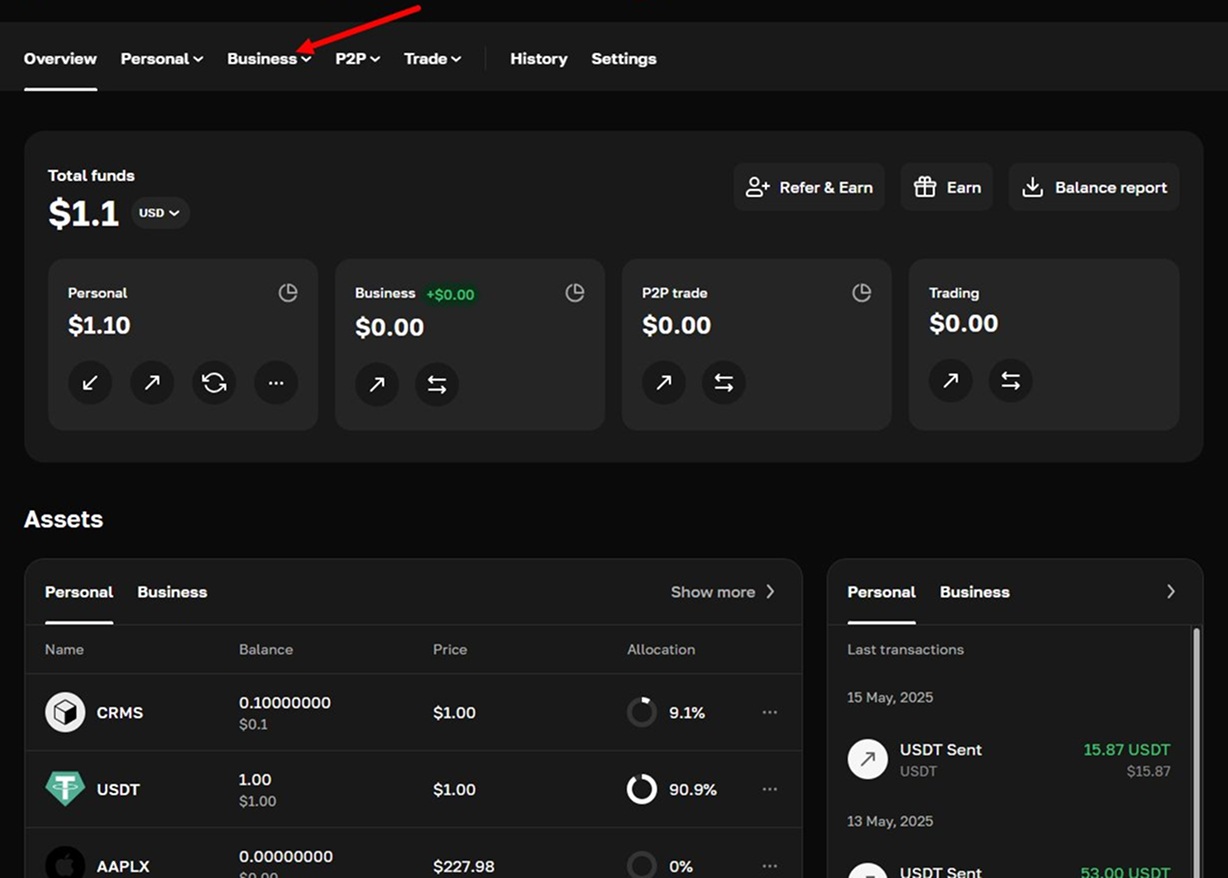Expand the Business menu in navigation

click(x=268, y=59)
